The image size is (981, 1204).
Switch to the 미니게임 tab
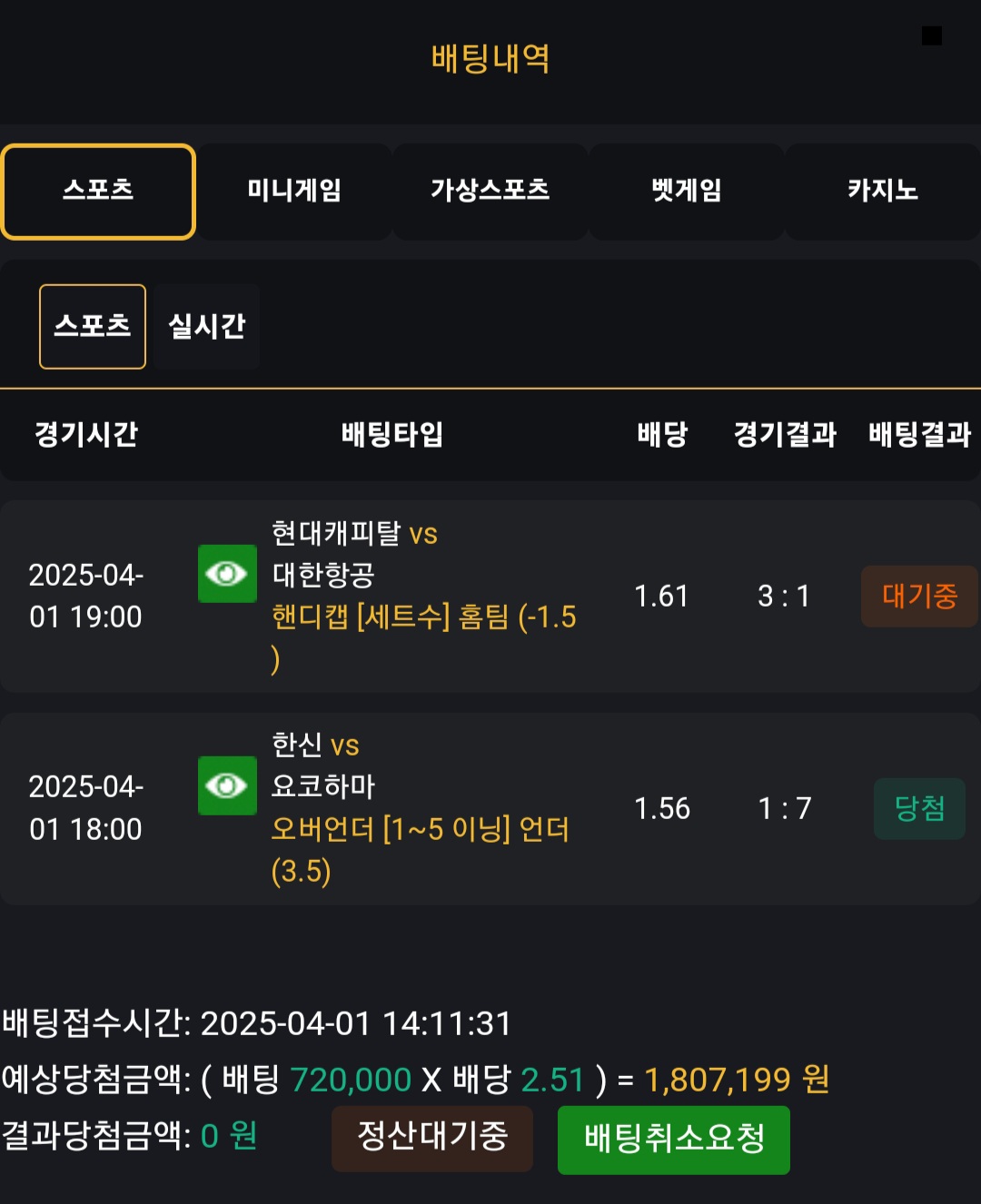(294, 192)
